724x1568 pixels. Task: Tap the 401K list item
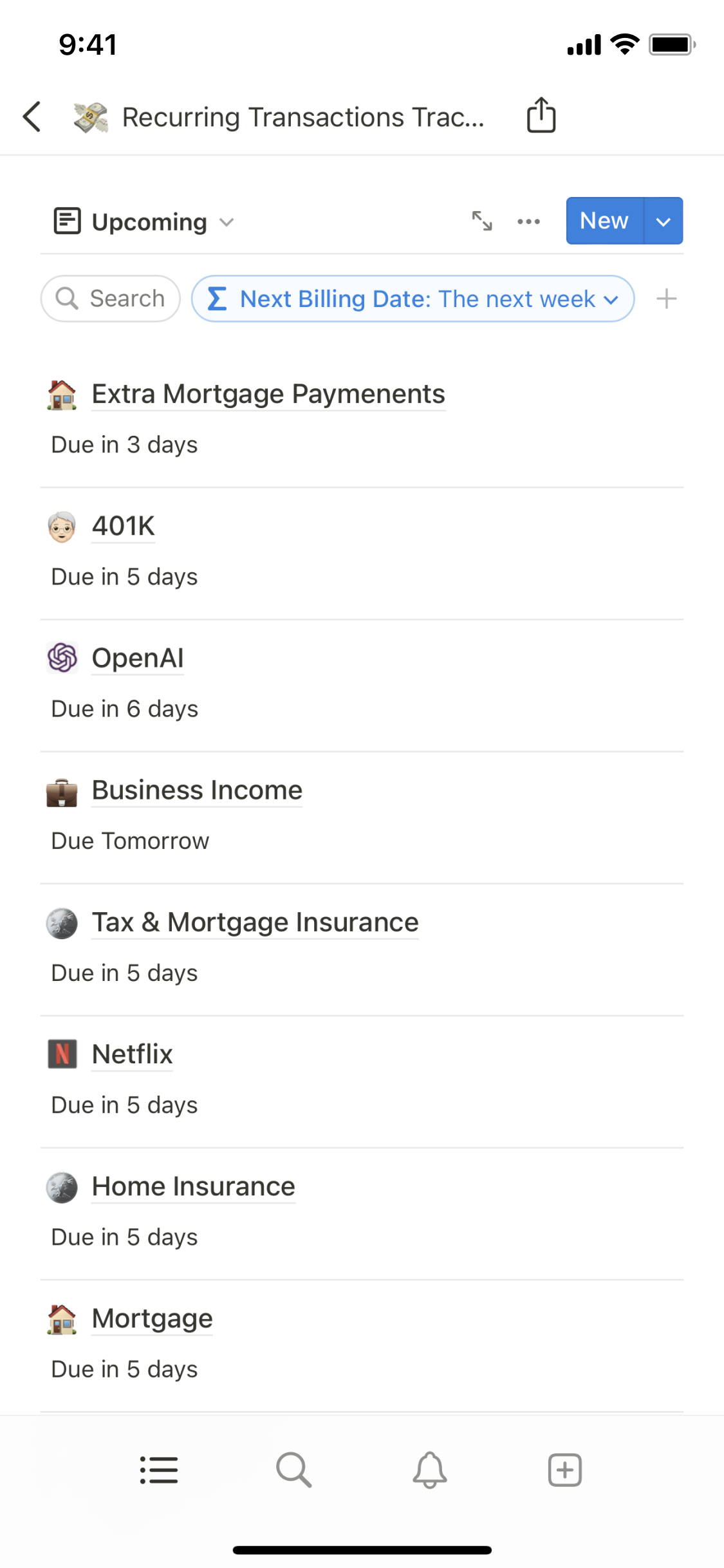click(123, 527)
